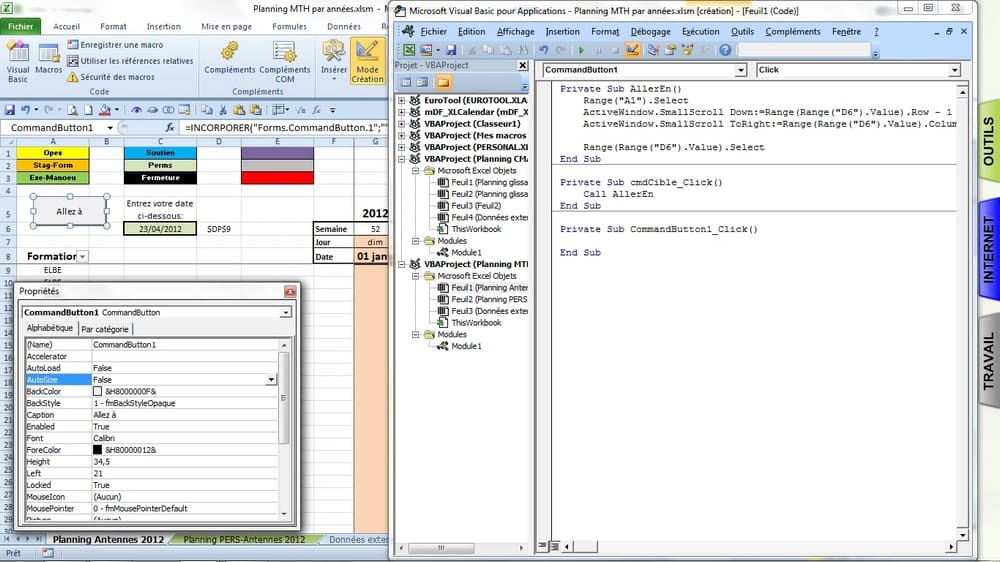The image size is (1000, 562).
Task: Expand the EuroTool project node
Action: pos(402,101)
